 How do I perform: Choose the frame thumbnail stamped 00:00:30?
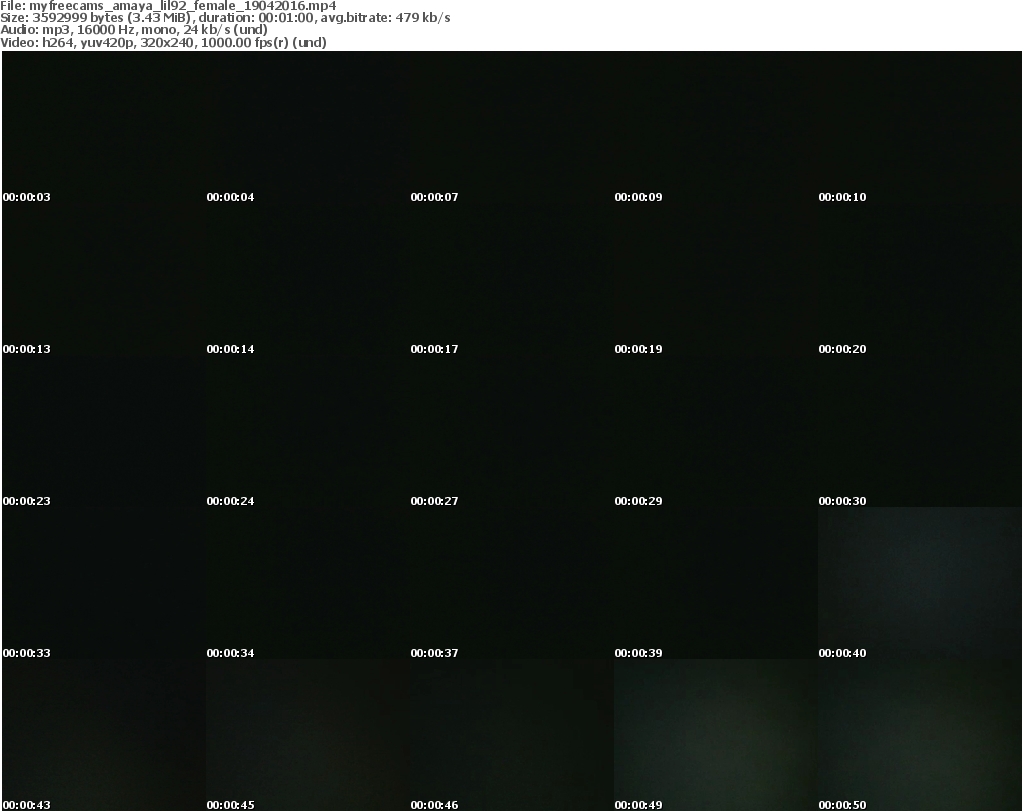pyautogui.click(x=920, y=431)
